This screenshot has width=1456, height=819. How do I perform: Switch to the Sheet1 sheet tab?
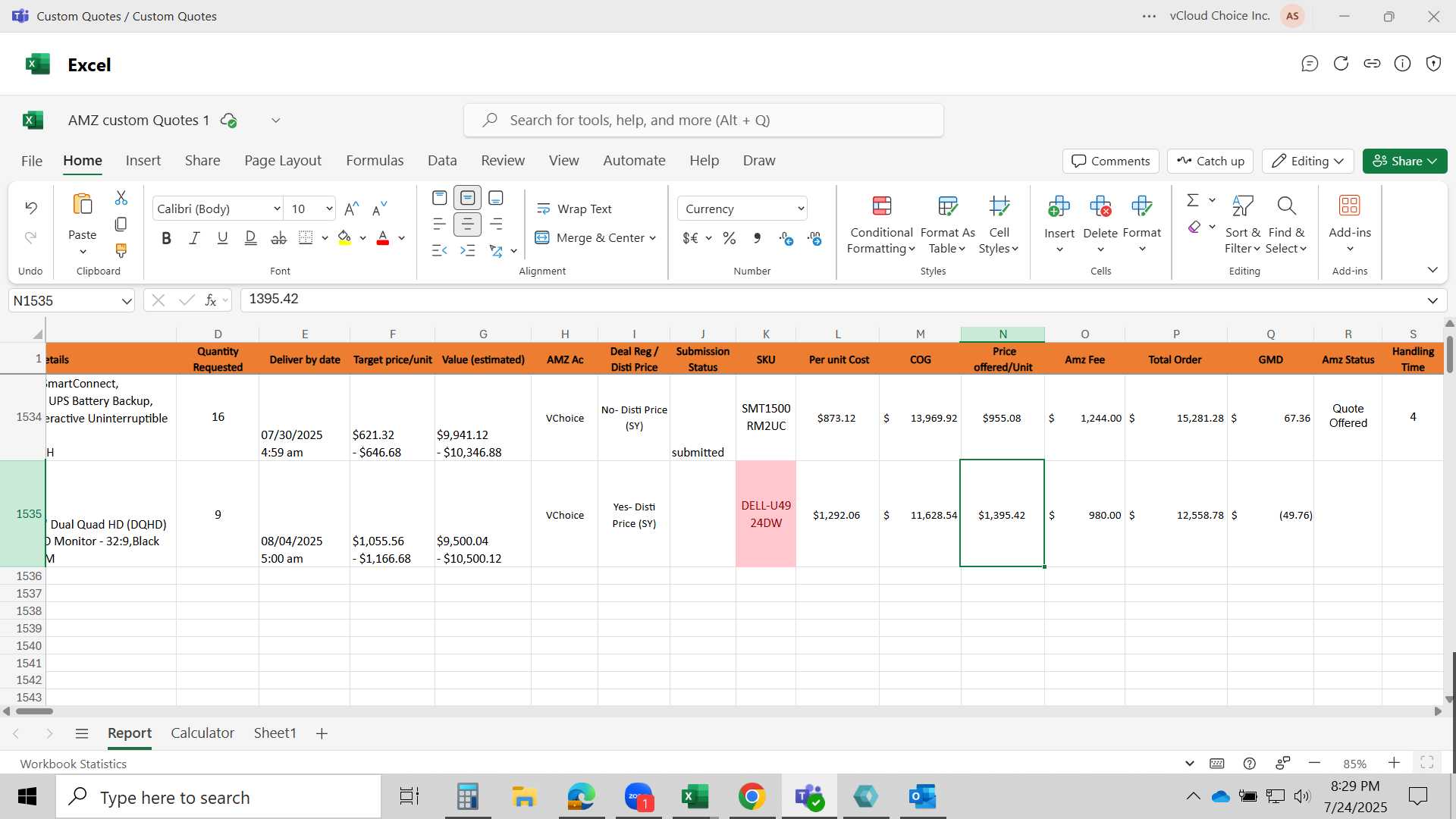275,733
